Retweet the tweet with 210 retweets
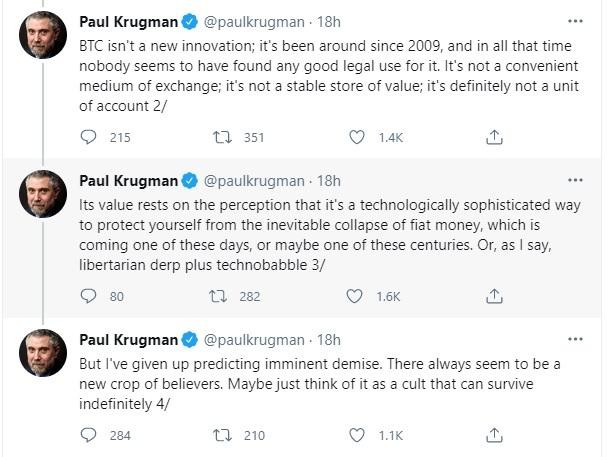The image size is (608, 457). click(x=222, y=435)
